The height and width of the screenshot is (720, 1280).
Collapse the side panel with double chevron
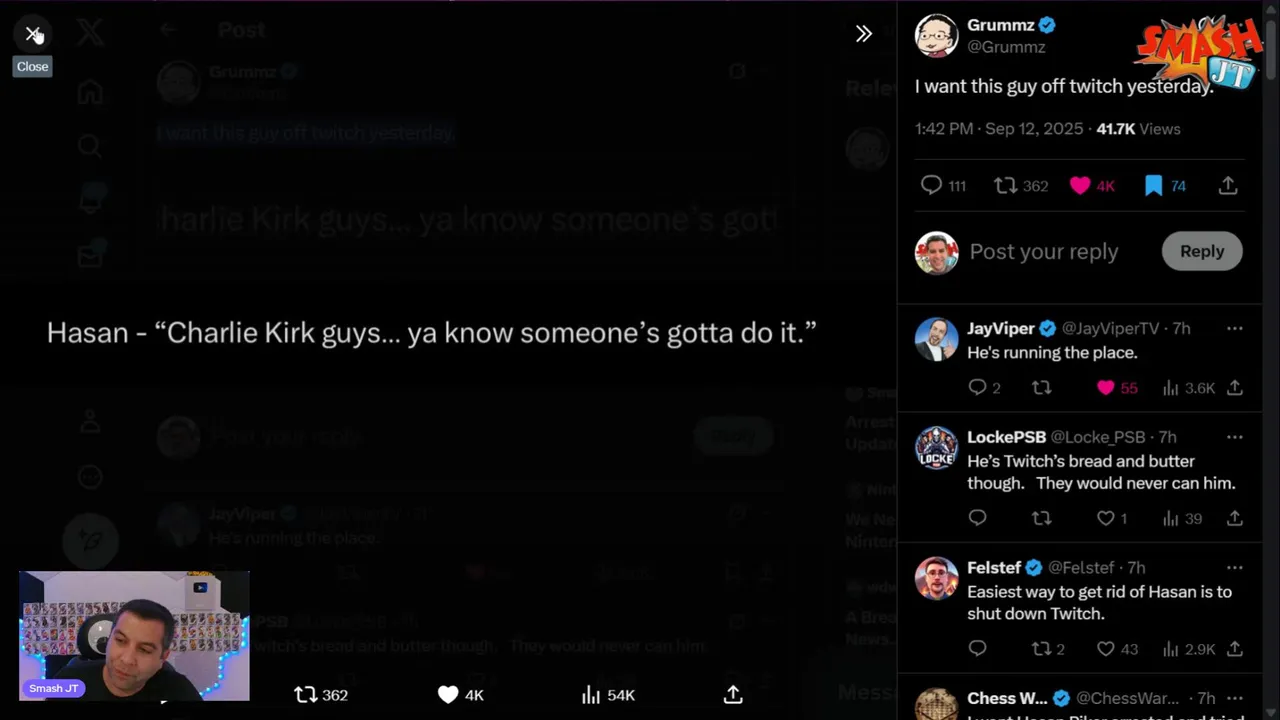click(x=864, y=34)
